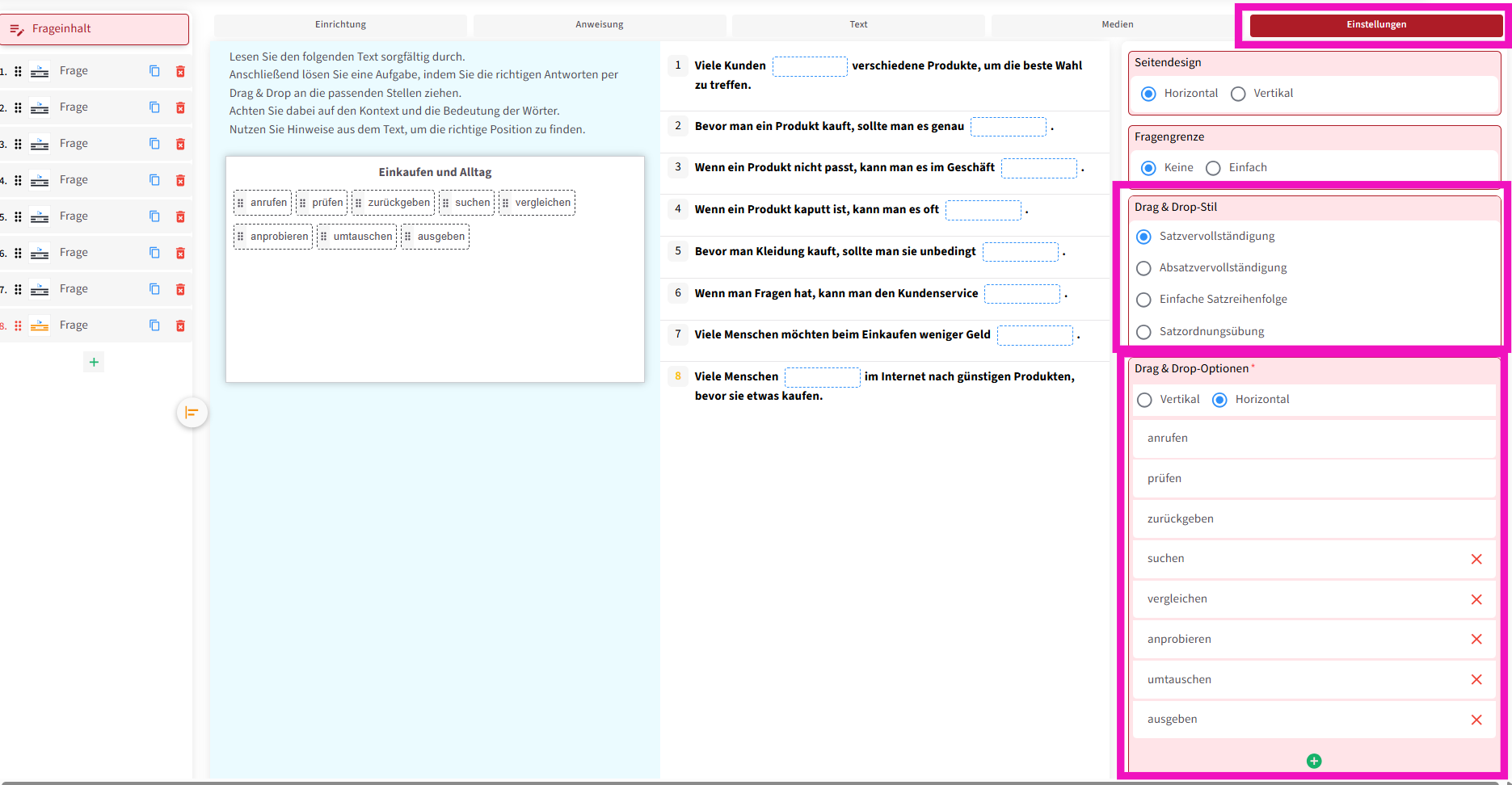Remove the 'suchen' drag option
This screenshot has height=785, width=1512.
point(1476,559)
